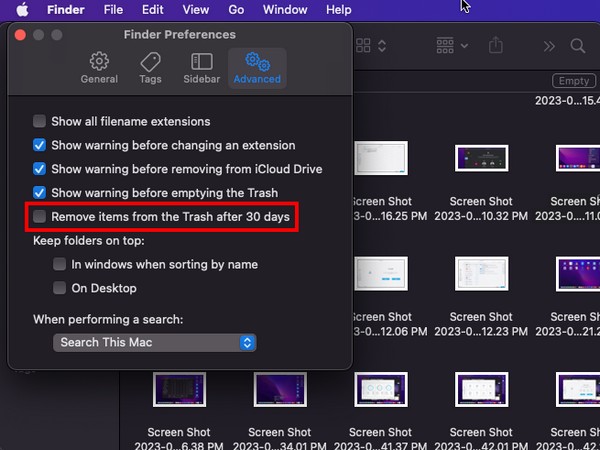
Task: Select the Screen Shot 10.32 PM thumbnail
Action: (x=481, y=158)
